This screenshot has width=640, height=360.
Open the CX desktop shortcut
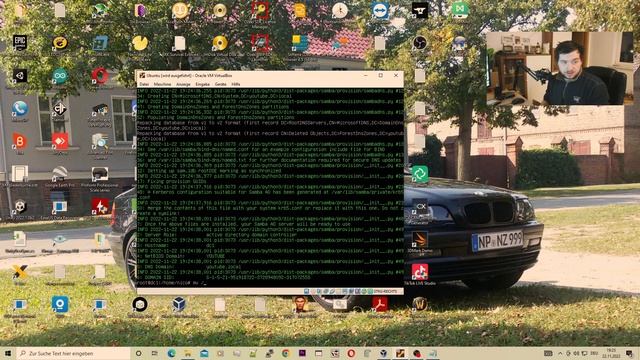pos(420,207)
